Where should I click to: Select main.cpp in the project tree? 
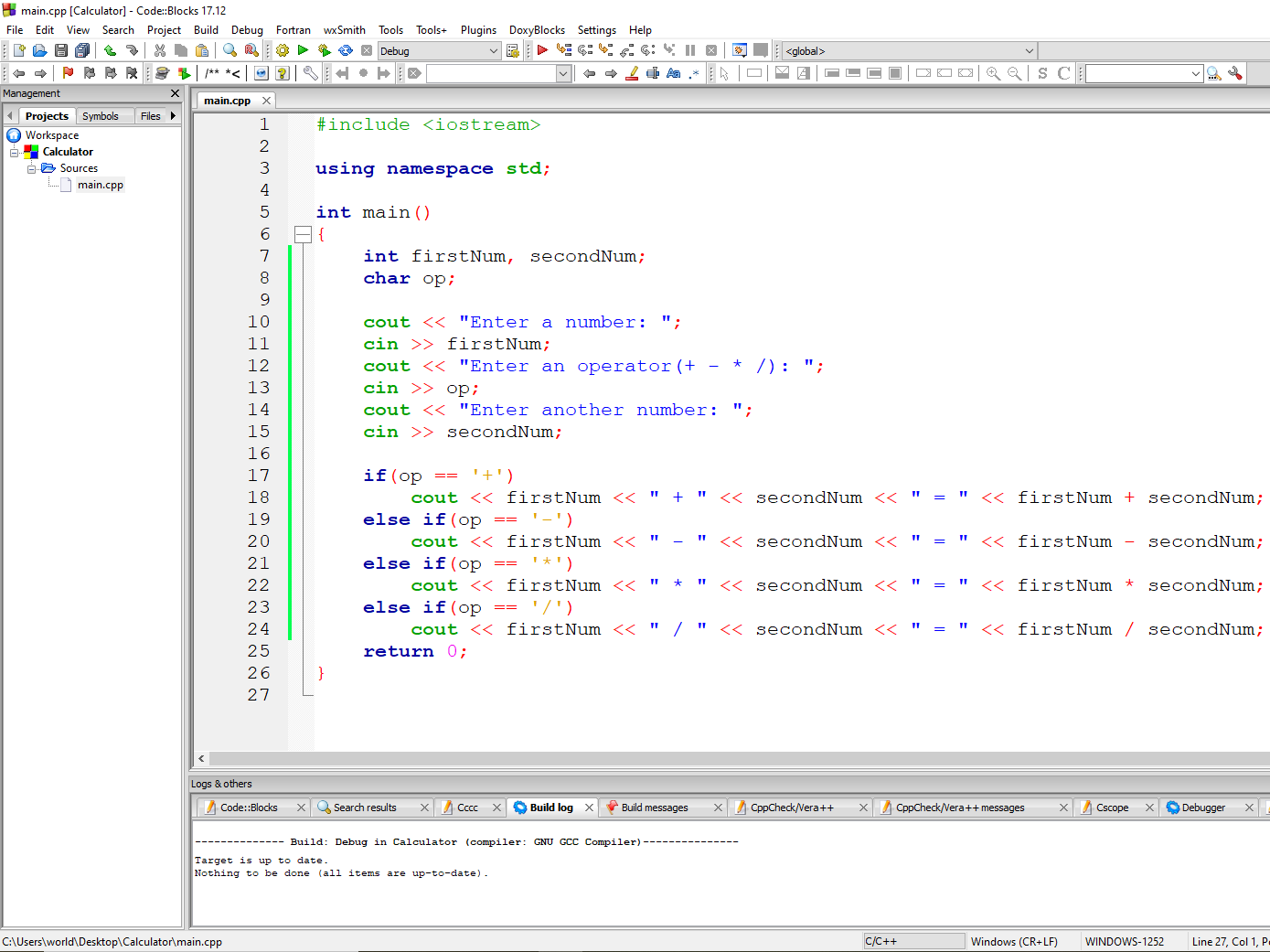point(100,185)
